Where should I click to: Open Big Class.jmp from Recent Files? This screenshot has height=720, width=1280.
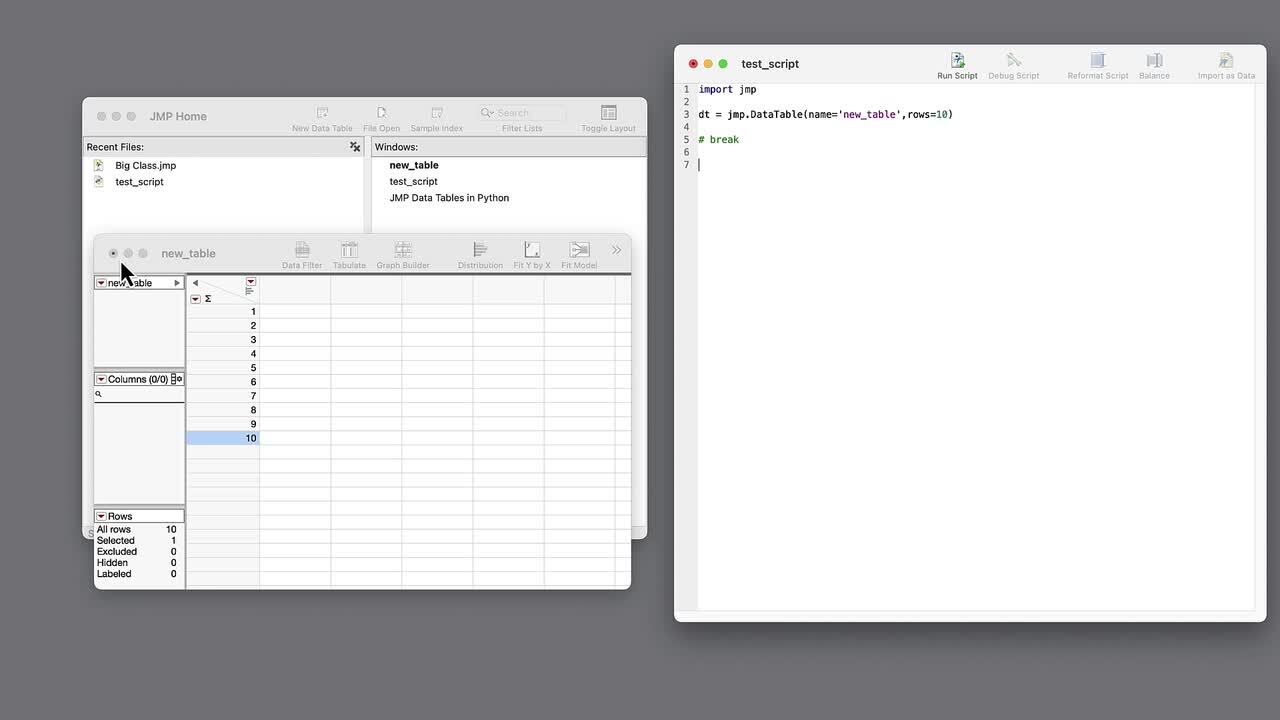[145, 165]
